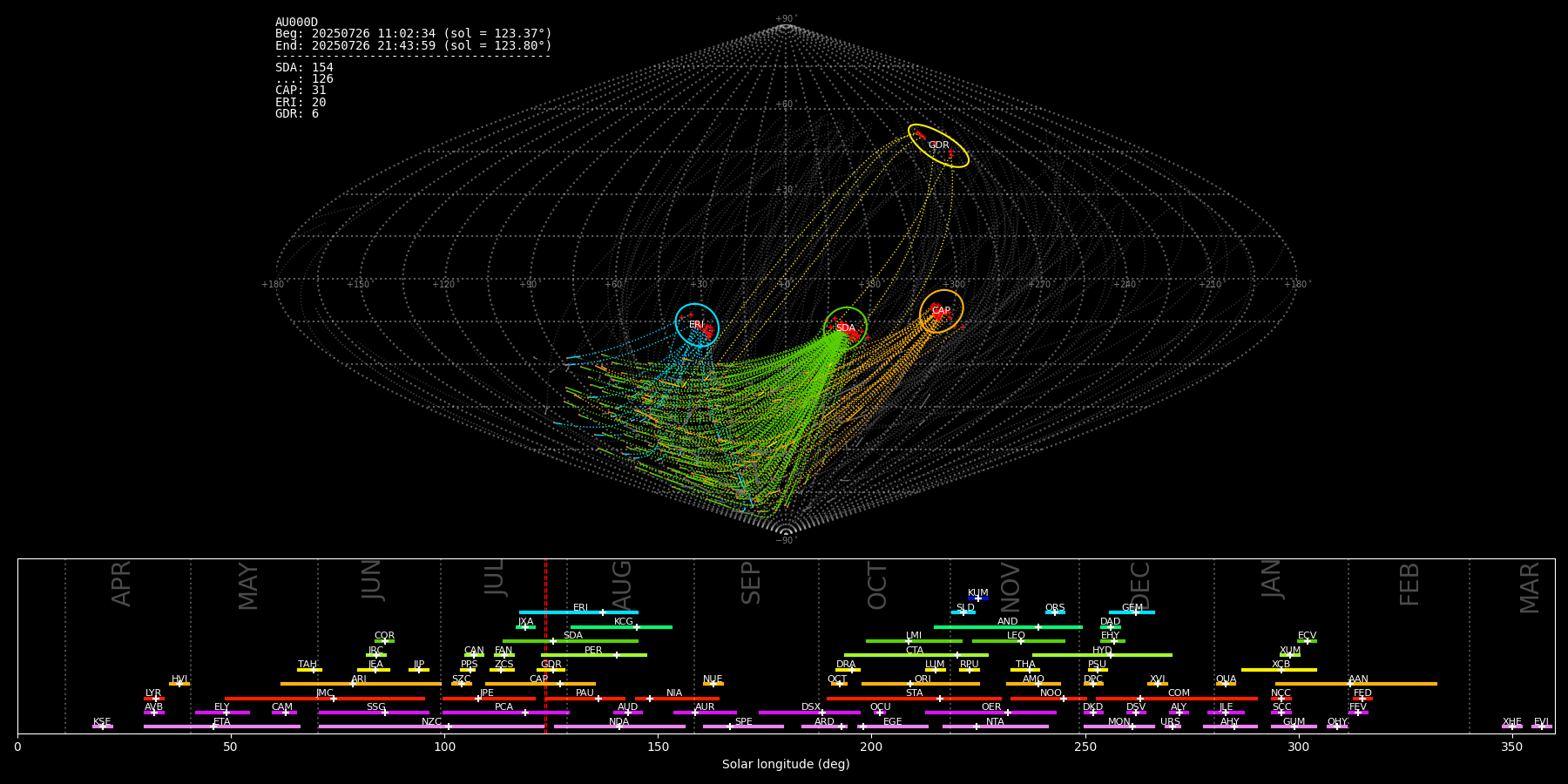Click the 200 tick label on the solar longitude axis
The width and height of the screenshot is (1568, 784).
pos(871,747)
